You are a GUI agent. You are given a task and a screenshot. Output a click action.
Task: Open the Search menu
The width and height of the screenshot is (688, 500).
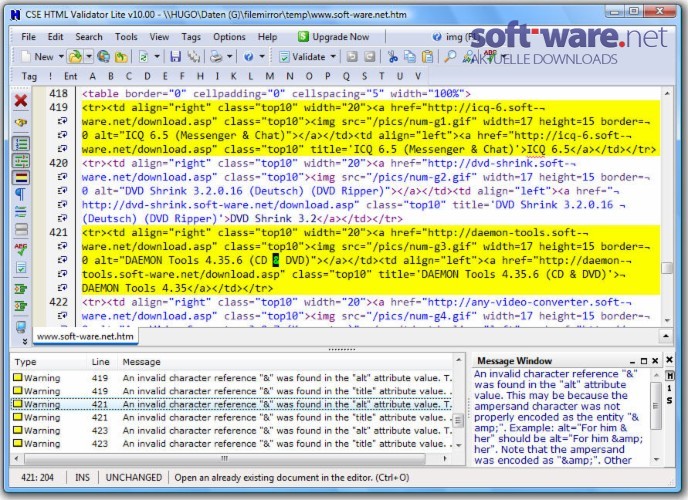coord(89,37)
